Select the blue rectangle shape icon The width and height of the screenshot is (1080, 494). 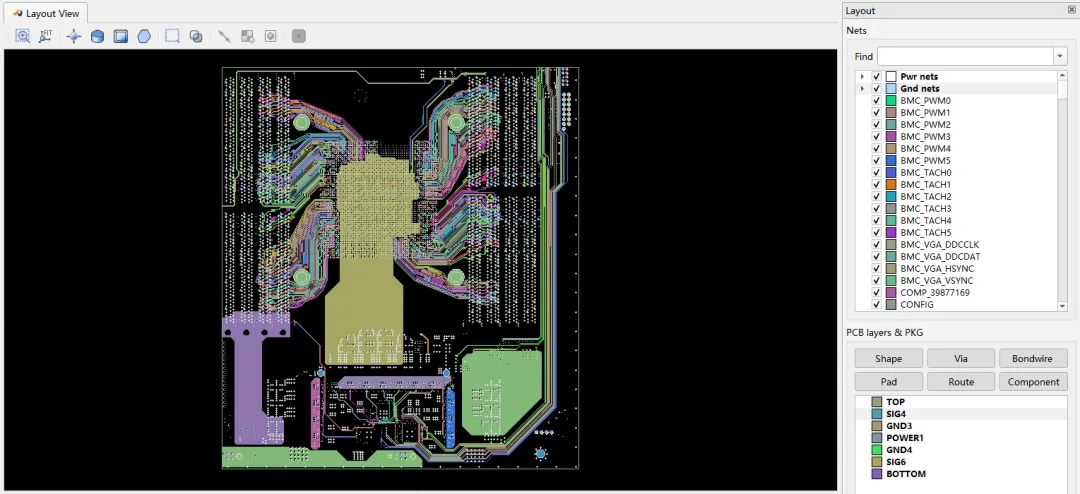click(x=121, y=36)
